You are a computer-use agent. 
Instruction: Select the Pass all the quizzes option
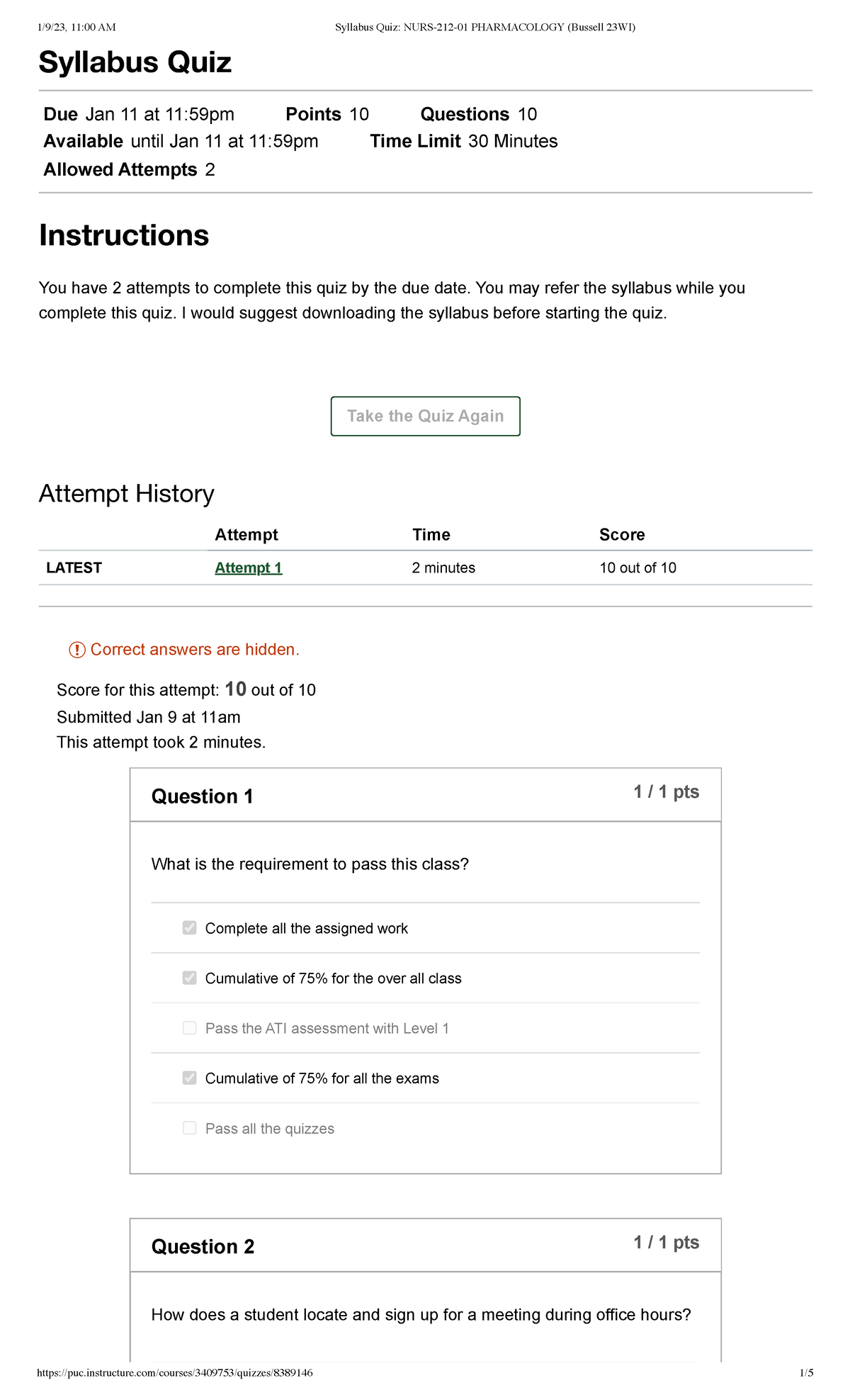tap(188, 1128)
